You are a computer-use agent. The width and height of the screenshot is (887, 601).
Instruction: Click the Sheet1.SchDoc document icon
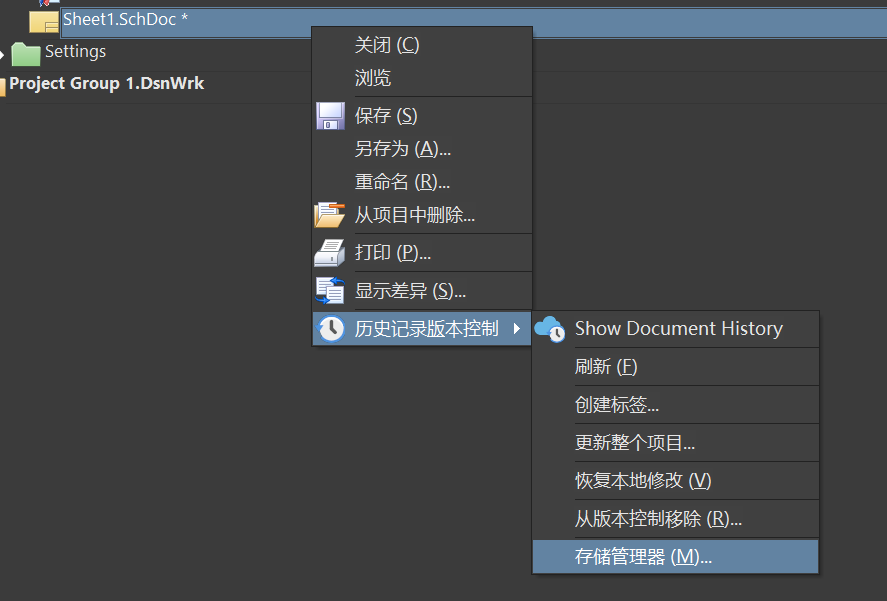click(44, 22)
